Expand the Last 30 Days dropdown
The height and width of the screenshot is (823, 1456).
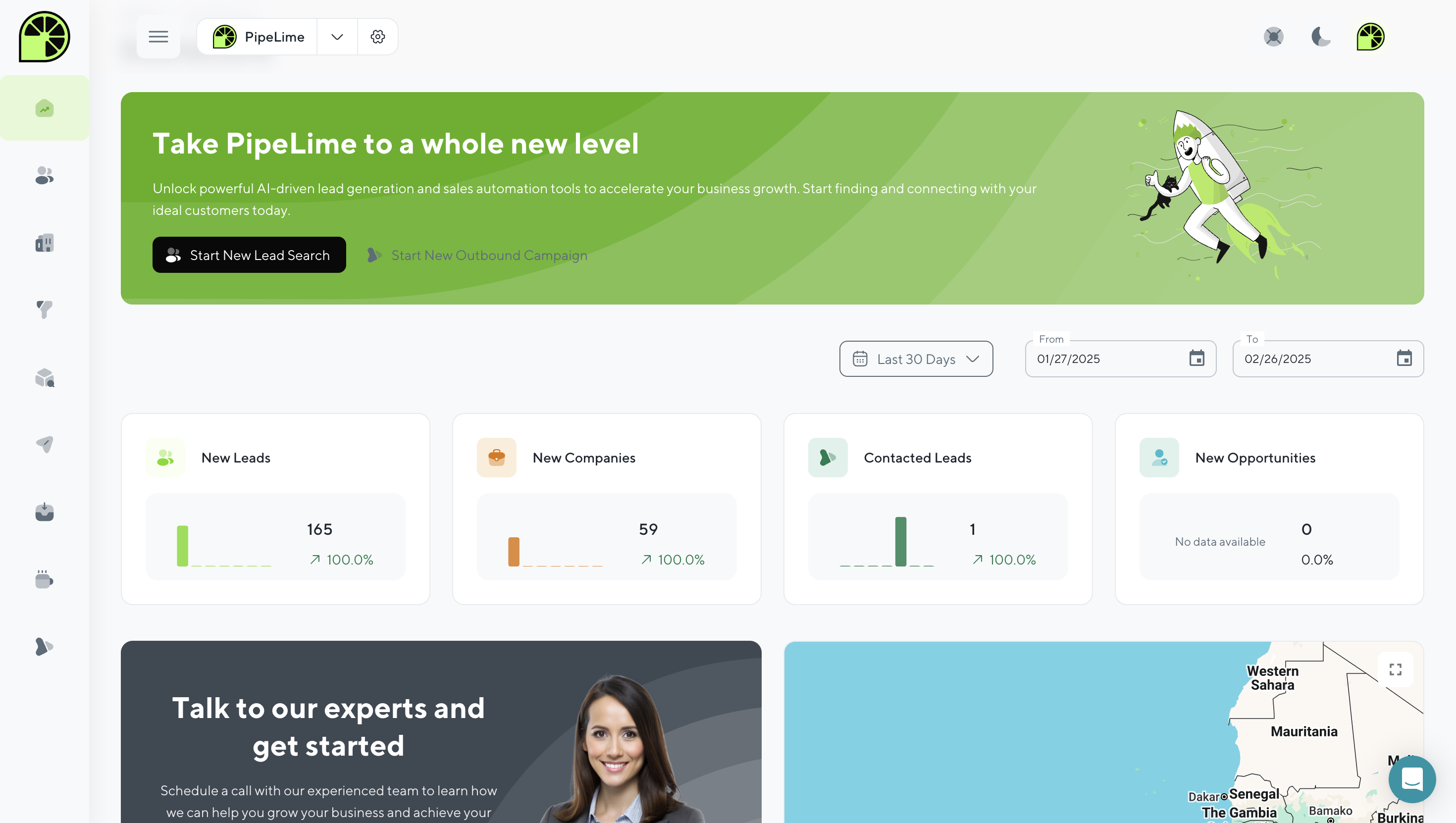click(916, 358)
